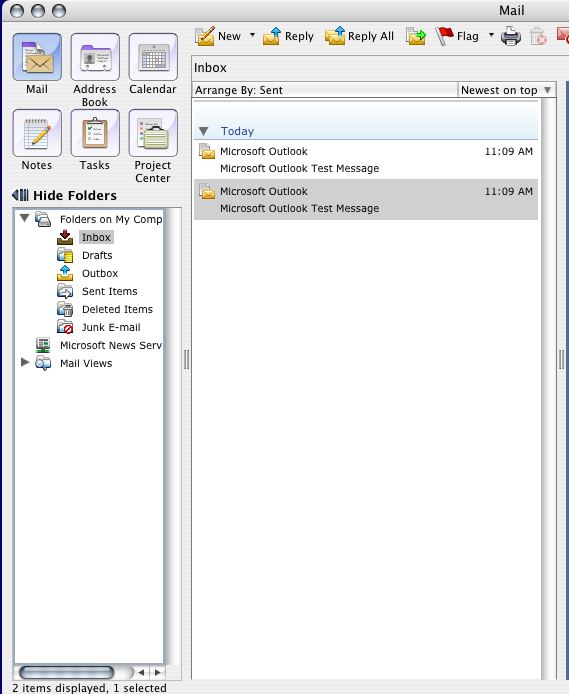This screenshot has width=569, height=694.
Task: Open the Sent Items folder
Action: pos(110,291)
